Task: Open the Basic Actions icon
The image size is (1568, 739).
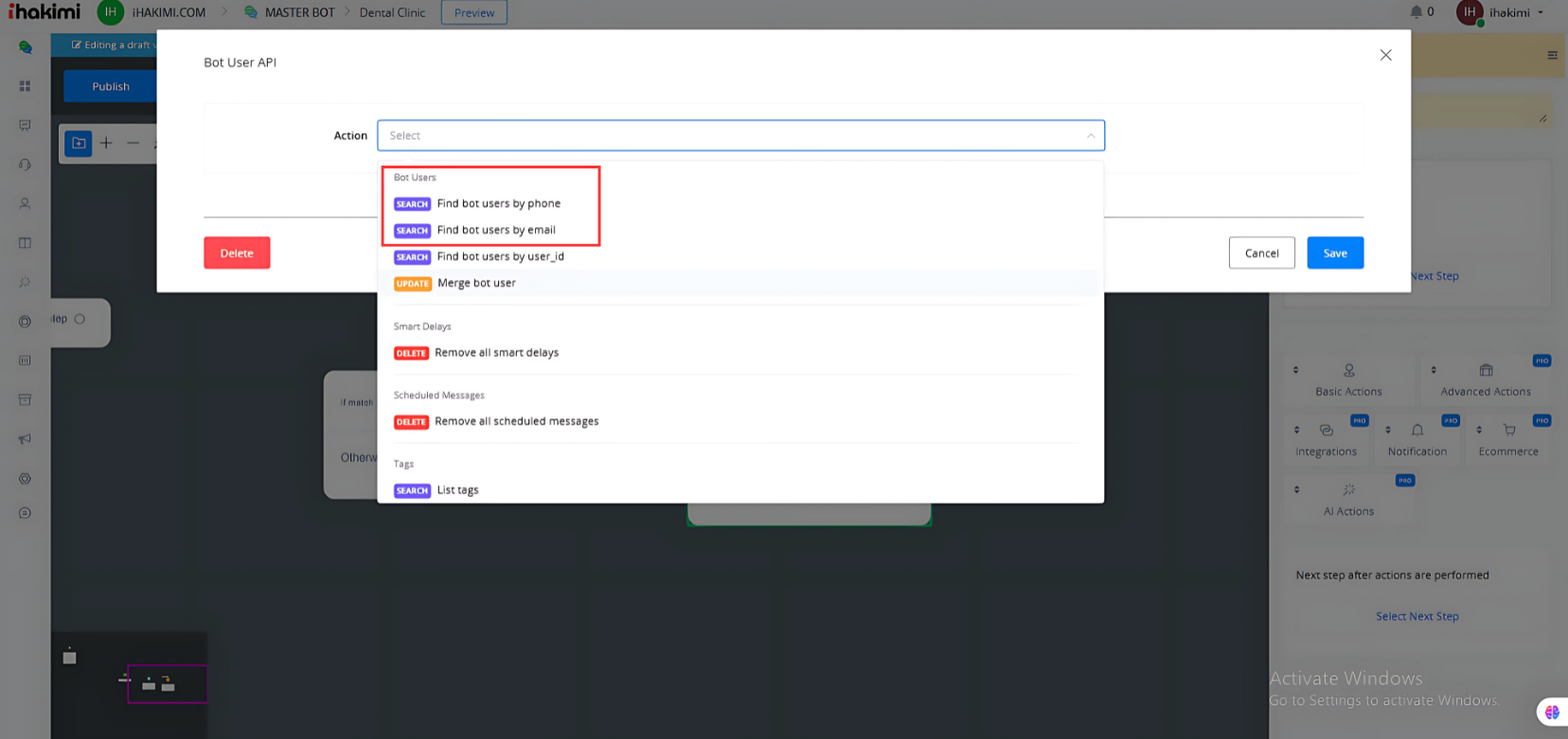Action: [1348, 371]
